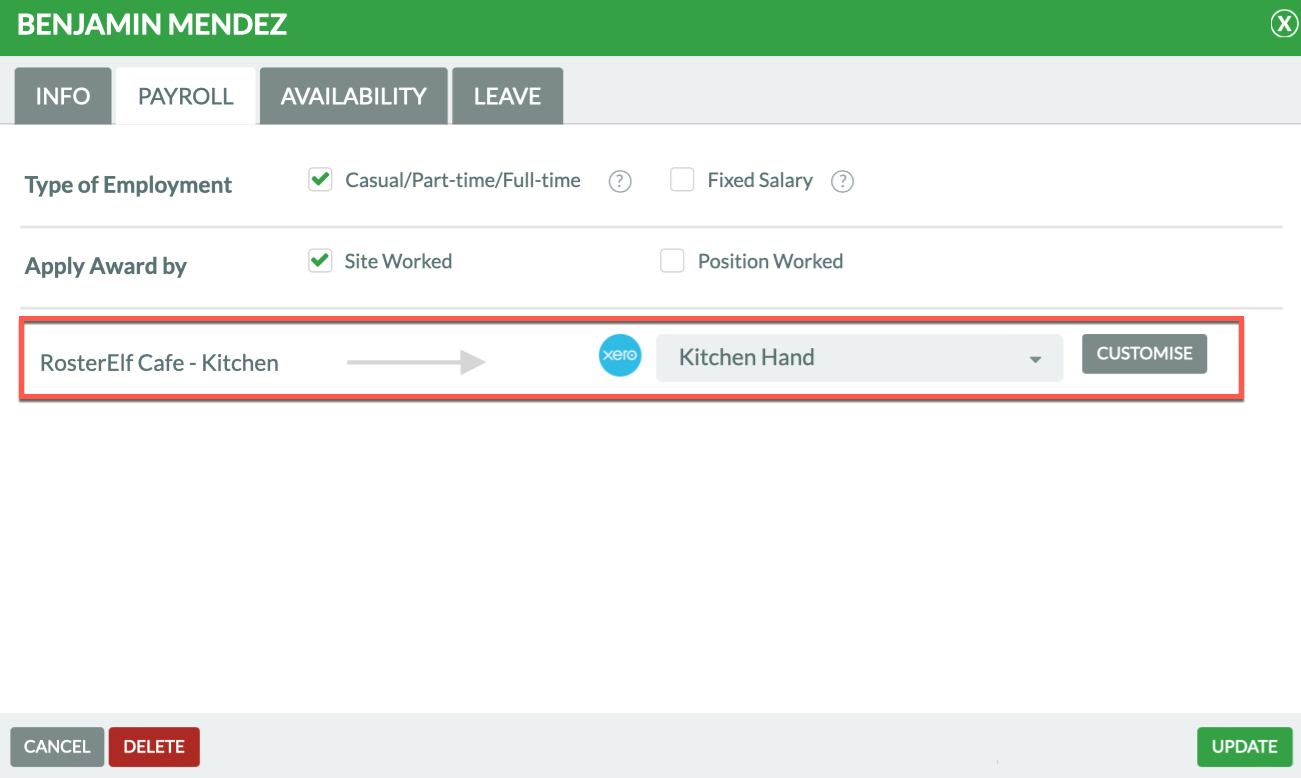Save changes with the UPDATE button
The image size is (1301, 778).
point(1245,747)
